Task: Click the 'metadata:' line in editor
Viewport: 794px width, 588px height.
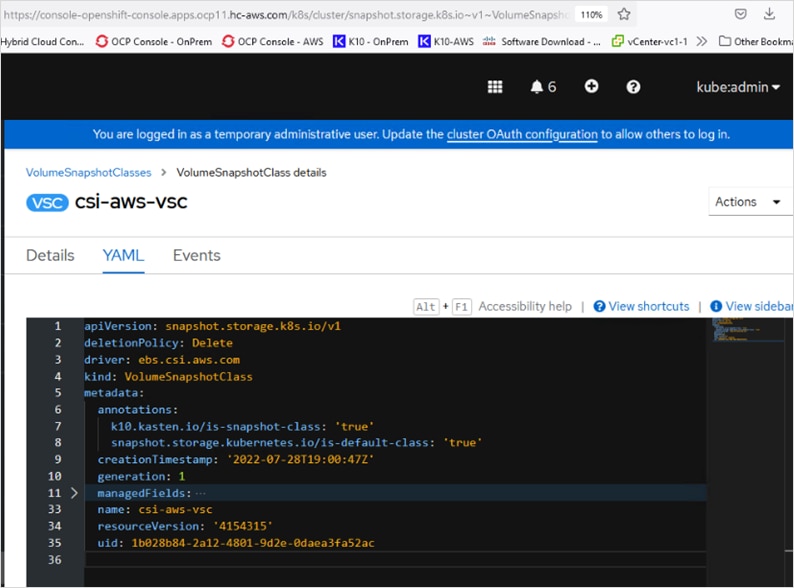Action: [x=114, y=393]
